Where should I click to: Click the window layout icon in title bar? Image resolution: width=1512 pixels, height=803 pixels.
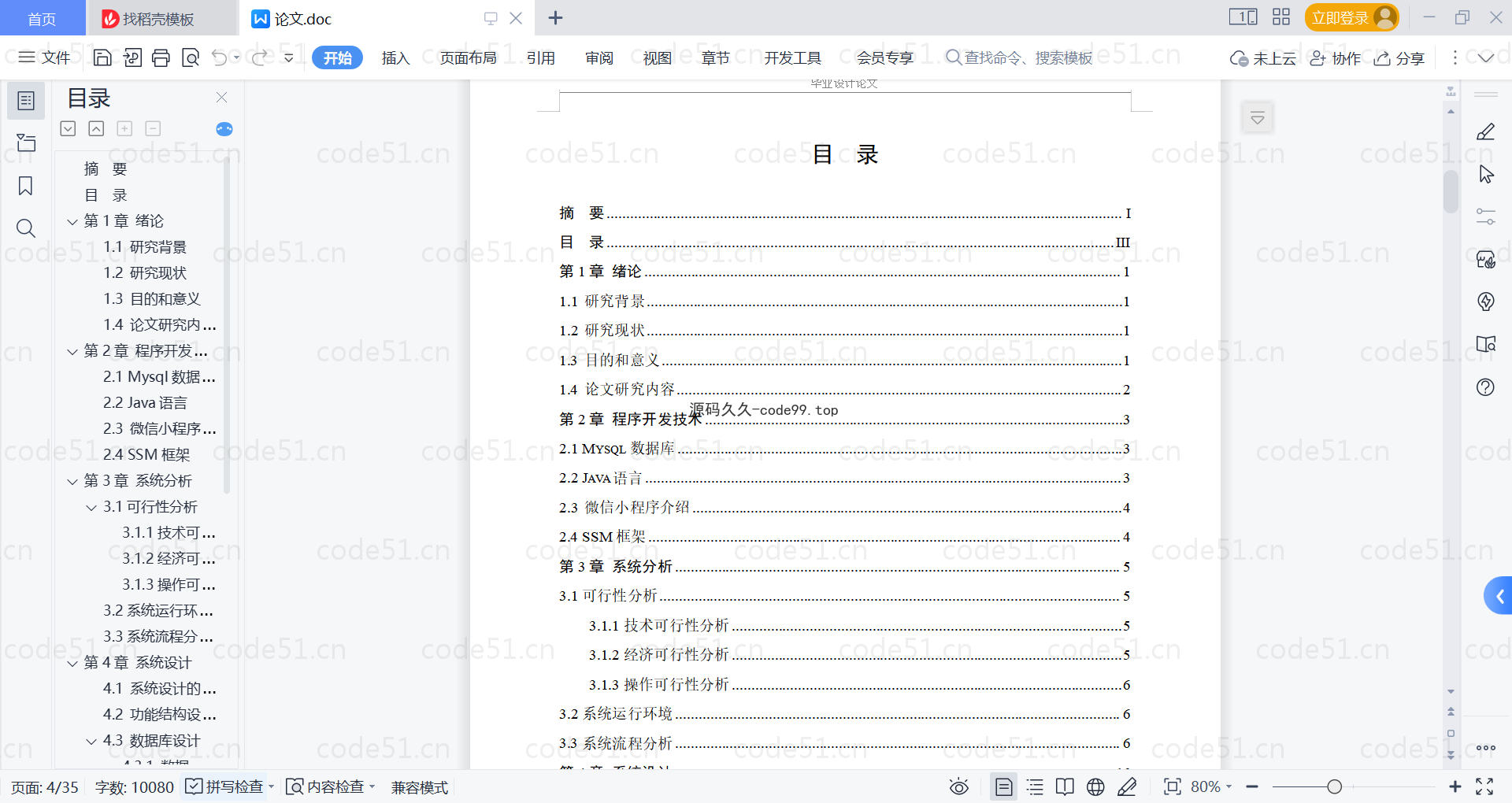[x=1243, y=17]
